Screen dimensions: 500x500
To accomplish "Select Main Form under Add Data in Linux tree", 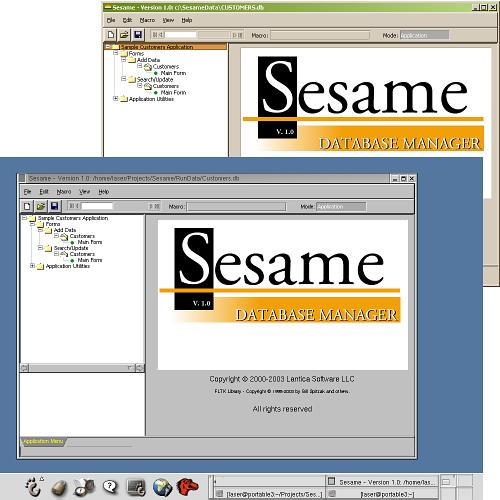I will tap(90, 242).
